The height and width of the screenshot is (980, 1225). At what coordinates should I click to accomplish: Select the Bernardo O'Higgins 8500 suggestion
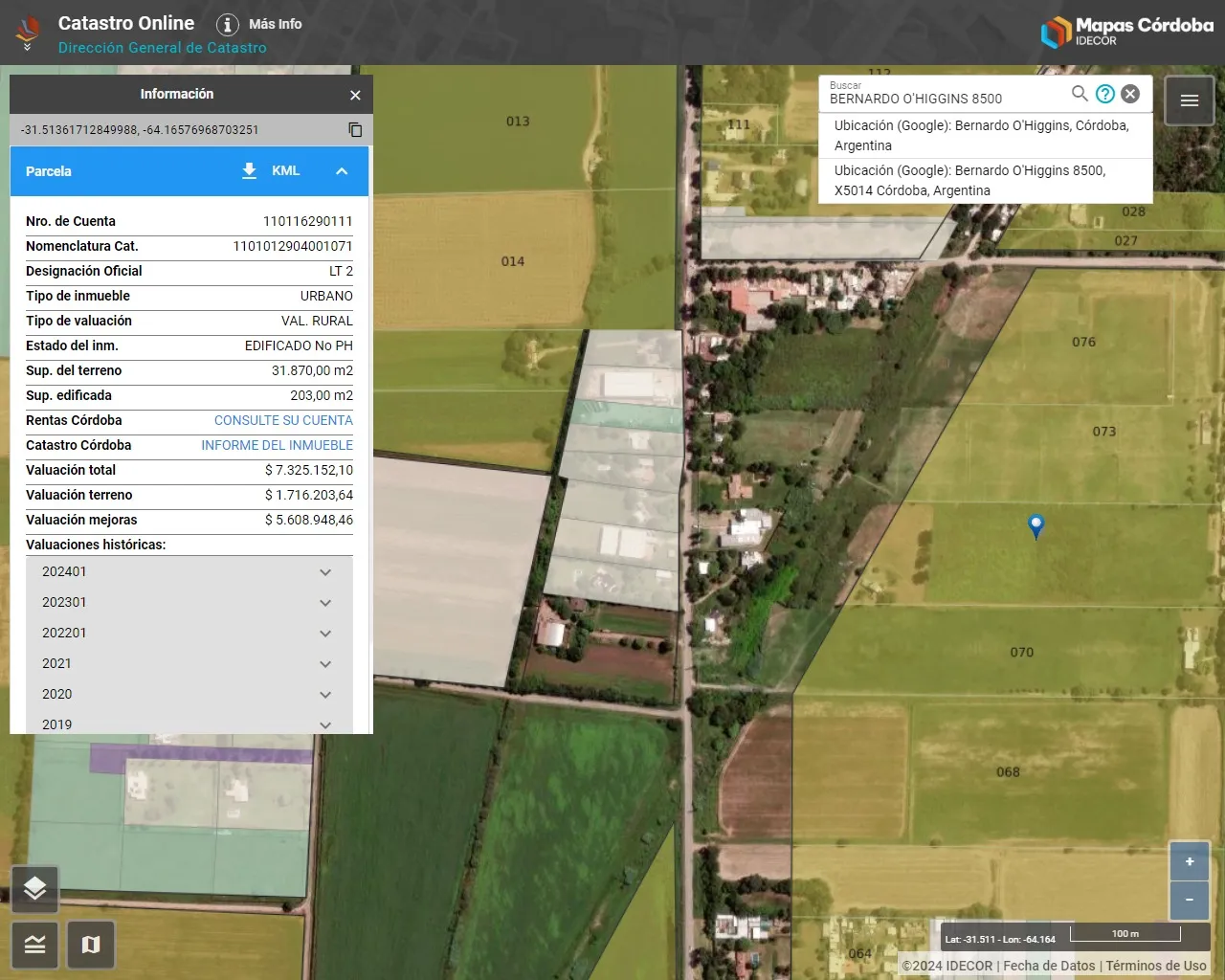pyautogui.click(x=986, y=181)
